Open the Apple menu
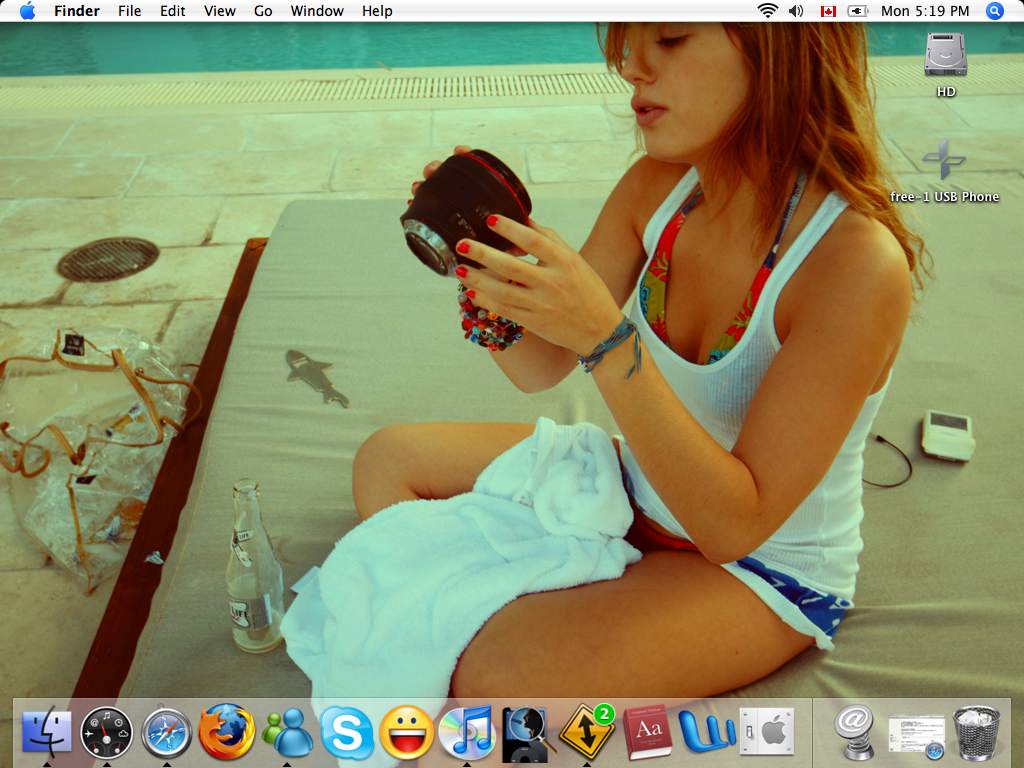 27,11
